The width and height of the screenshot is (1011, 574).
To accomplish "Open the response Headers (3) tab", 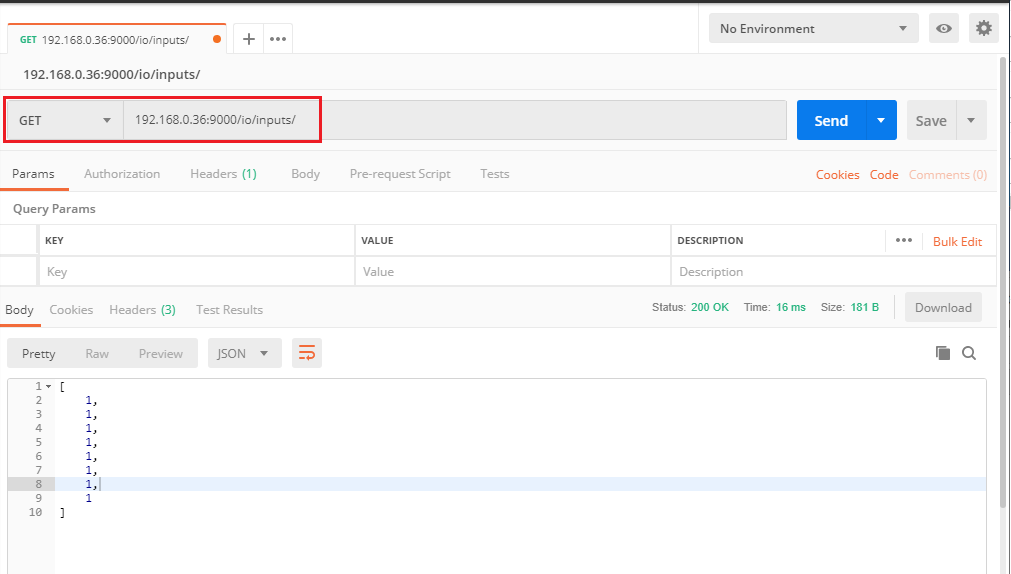I will (x=142, y=310).
